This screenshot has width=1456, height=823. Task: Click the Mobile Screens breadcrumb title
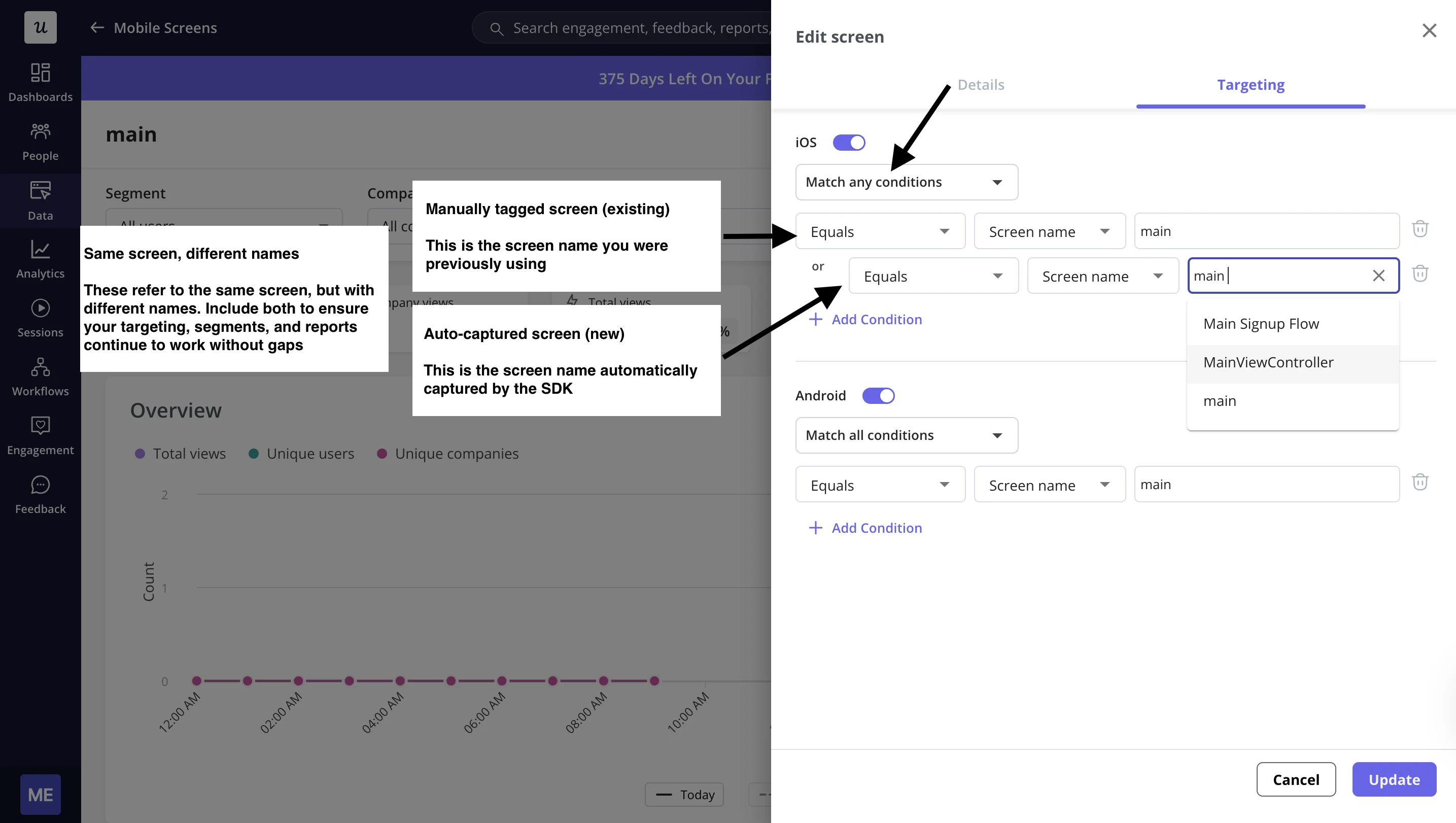pos(165,28)
